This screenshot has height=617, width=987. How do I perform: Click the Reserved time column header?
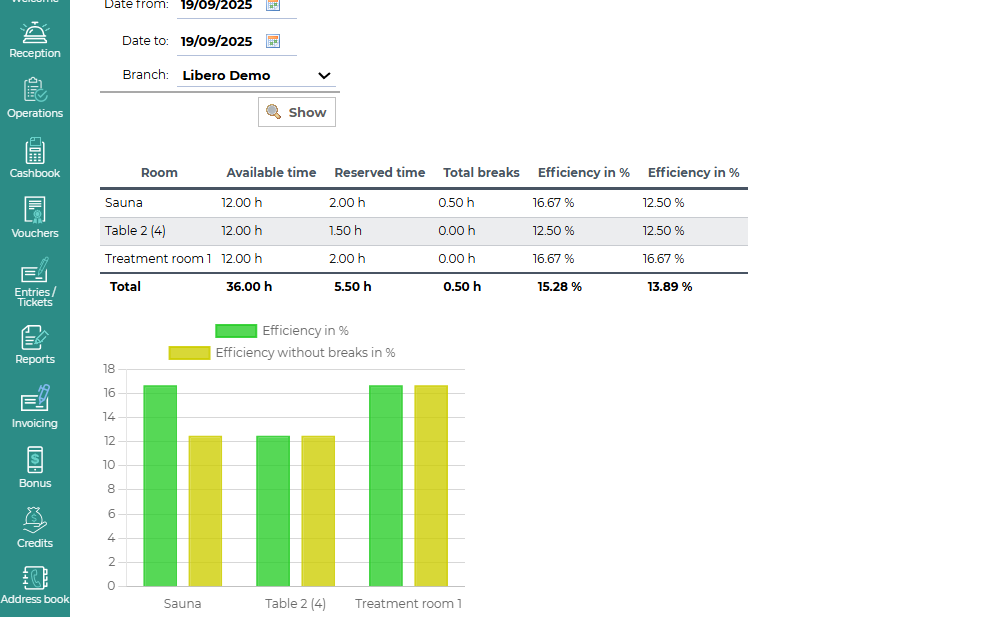(x=380, y=173)
